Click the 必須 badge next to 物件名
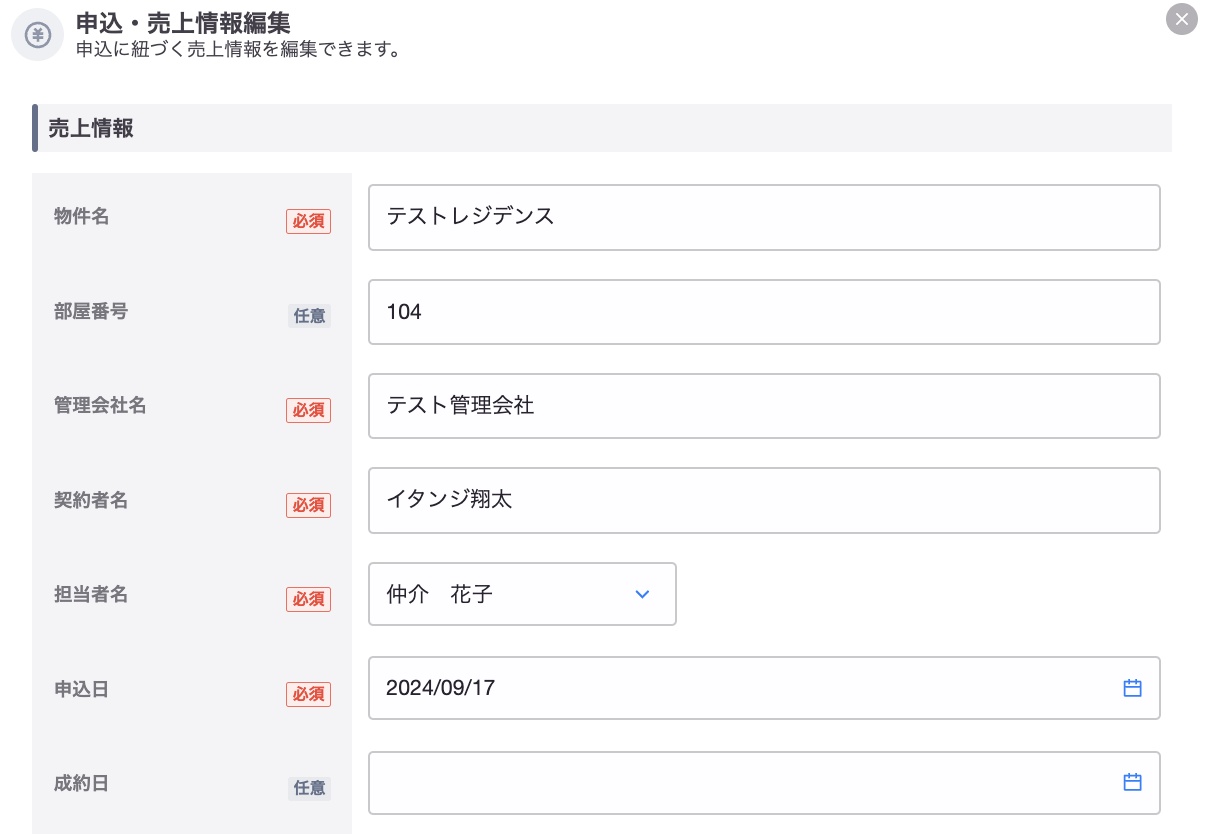The image size is (1208, 834). [x=308, y=221]
